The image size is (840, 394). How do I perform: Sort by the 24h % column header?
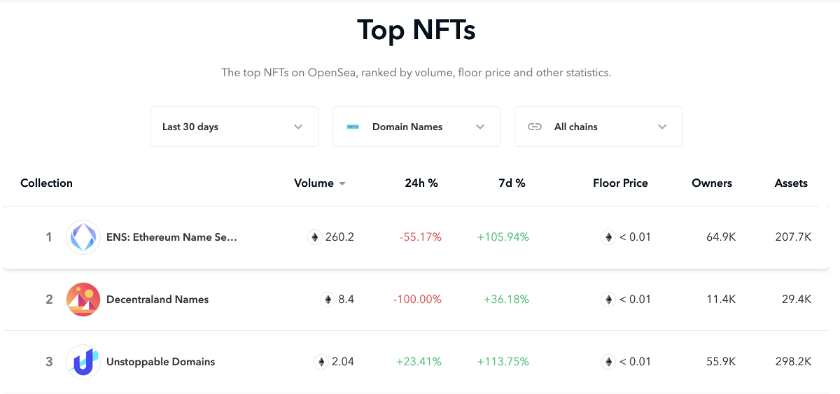pyautogui.click(x=422, y=183)
